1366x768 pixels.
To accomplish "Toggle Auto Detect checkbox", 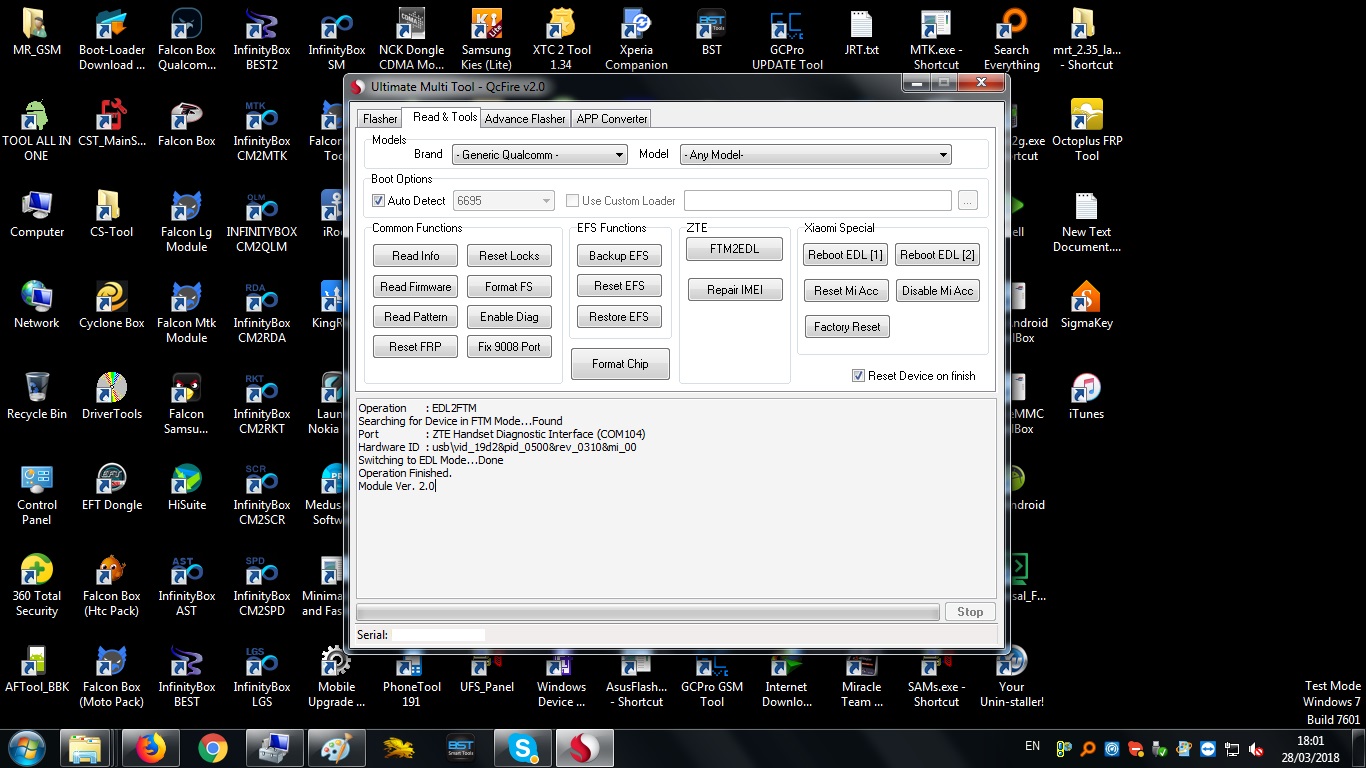I will (x=378, y=201).
